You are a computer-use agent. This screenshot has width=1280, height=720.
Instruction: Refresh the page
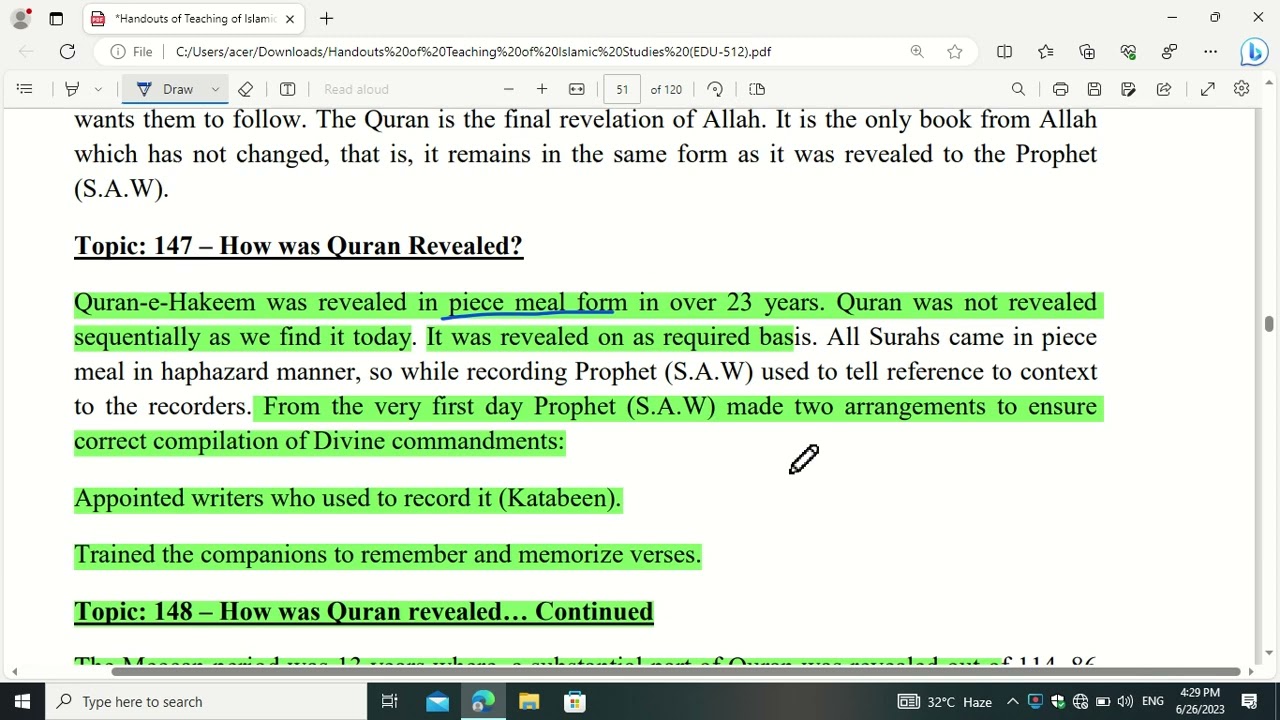(67, 51)
